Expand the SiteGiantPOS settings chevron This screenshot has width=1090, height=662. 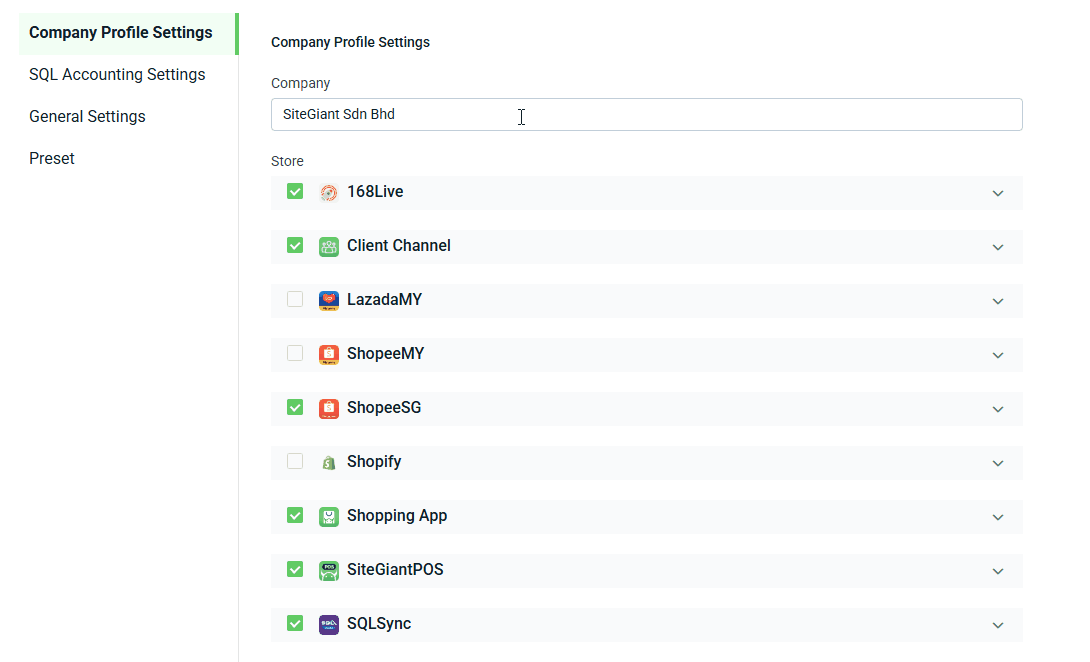click(x=997, y=571)
